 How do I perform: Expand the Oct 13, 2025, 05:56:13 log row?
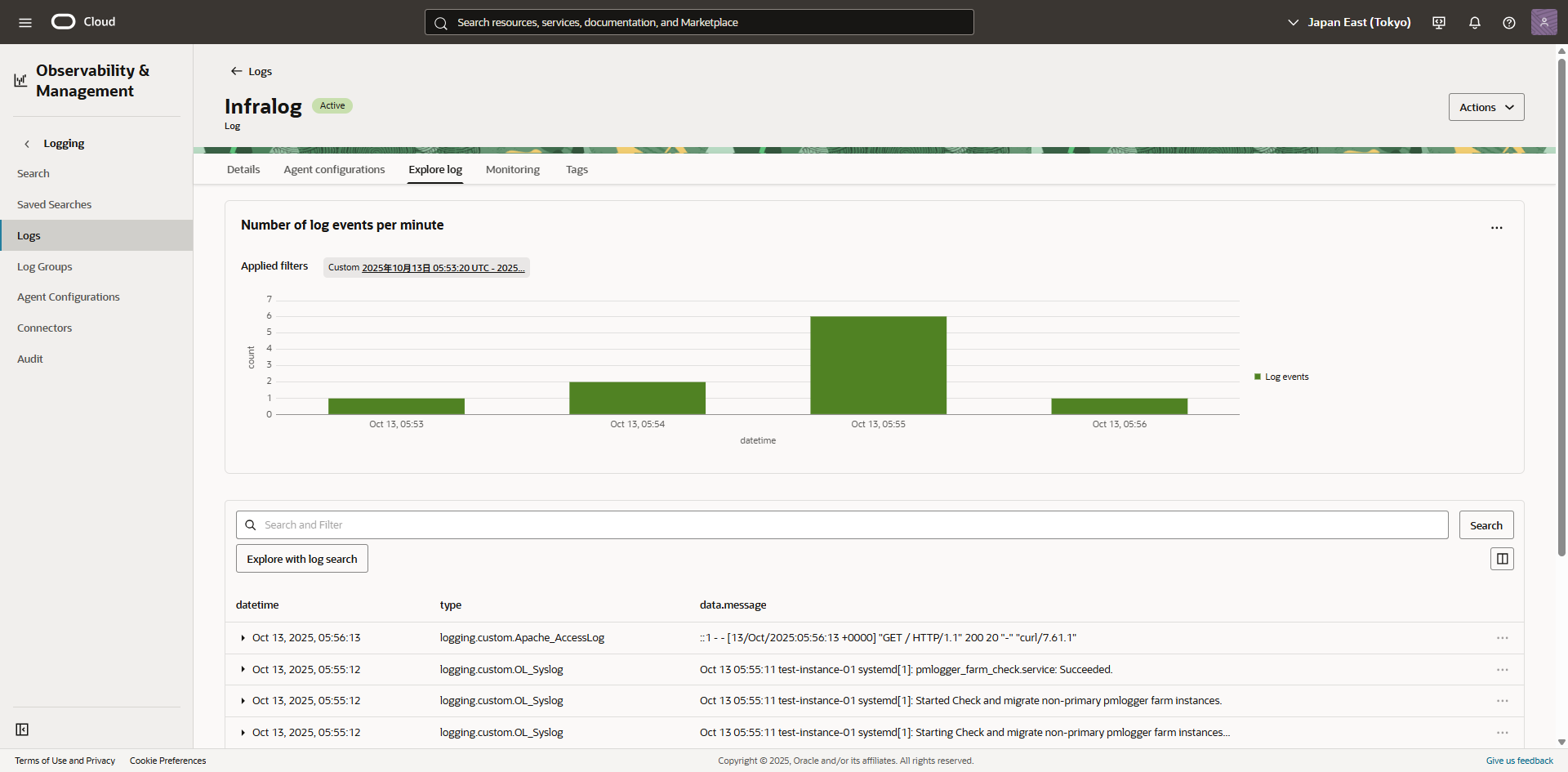click(243, 638)
